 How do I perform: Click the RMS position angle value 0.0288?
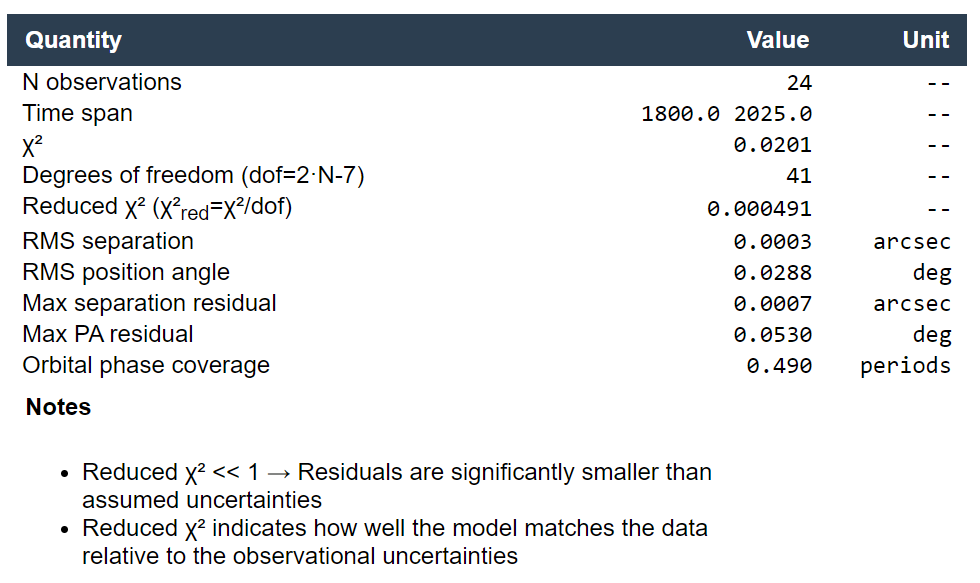click(772, 273)
